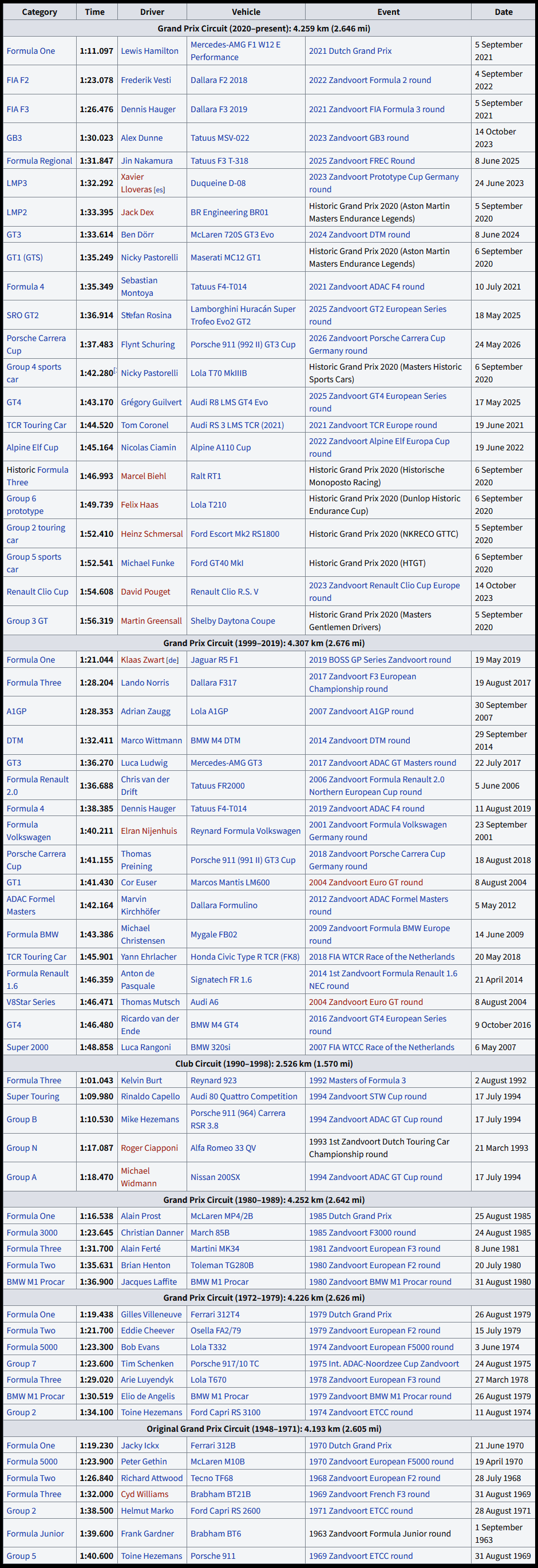
Task: Open Ford Escort Mk2 RS1800 link
Action: tap(235, 534)
